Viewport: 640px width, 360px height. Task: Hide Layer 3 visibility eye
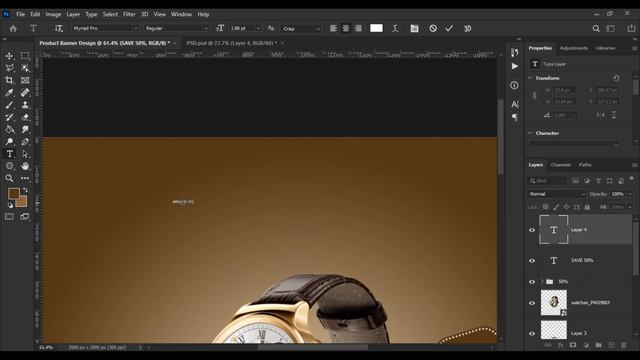pos(532,333)
